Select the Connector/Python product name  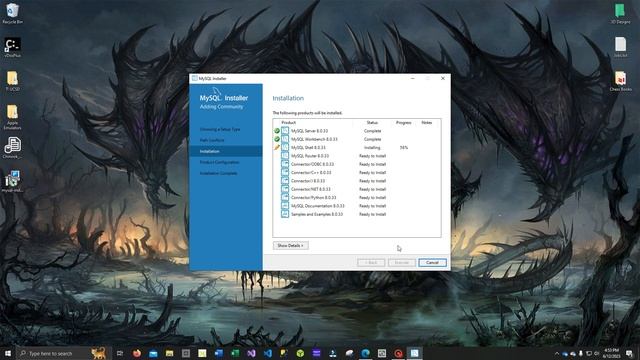pos(313,198)
